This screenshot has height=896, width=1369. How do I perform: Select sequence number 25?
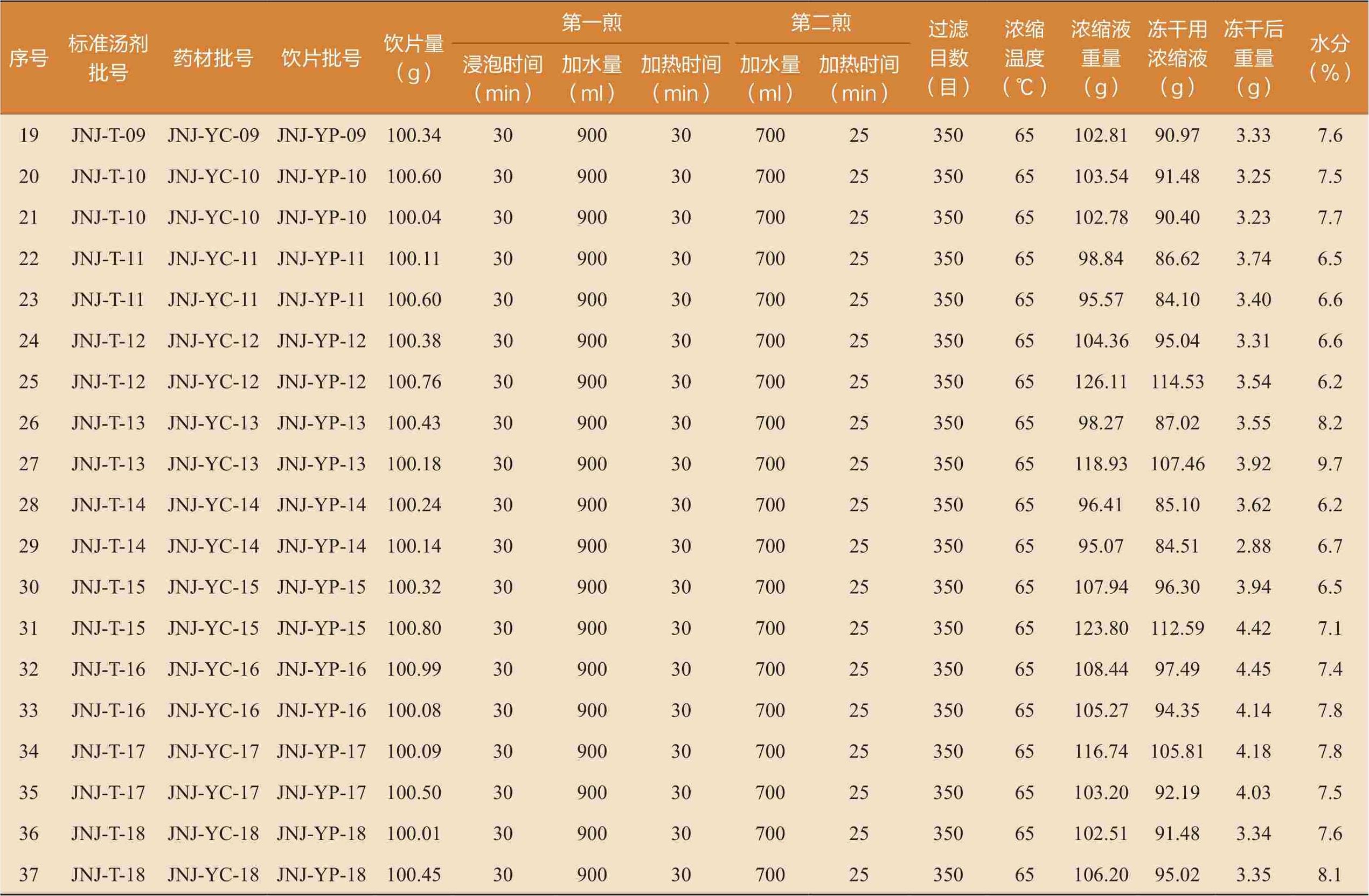click(29, 381)
